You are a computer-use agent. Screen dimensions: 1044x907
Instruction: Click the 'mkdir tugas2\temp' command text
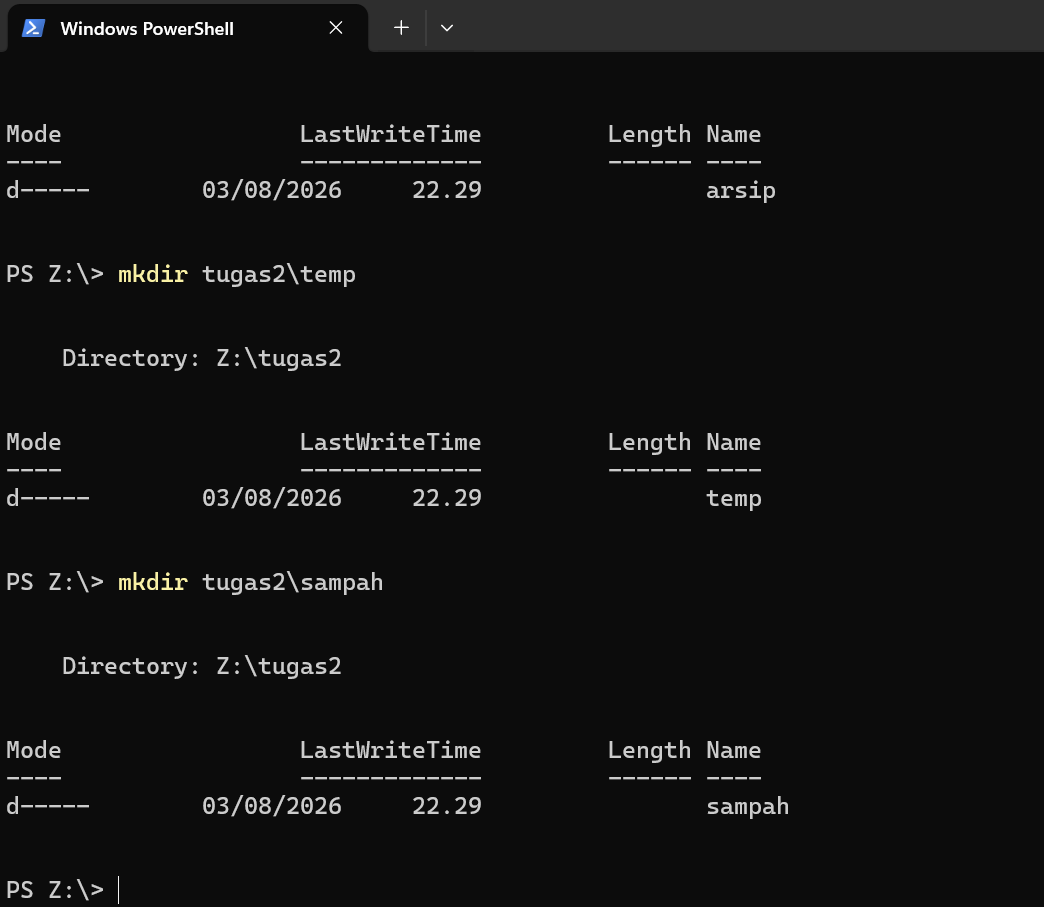pos(236,274)
